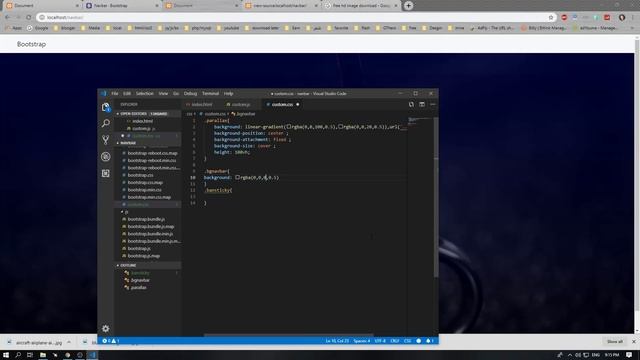
Task: Open Source Control view in VS Code activity bar
Action: pos(106,140)
